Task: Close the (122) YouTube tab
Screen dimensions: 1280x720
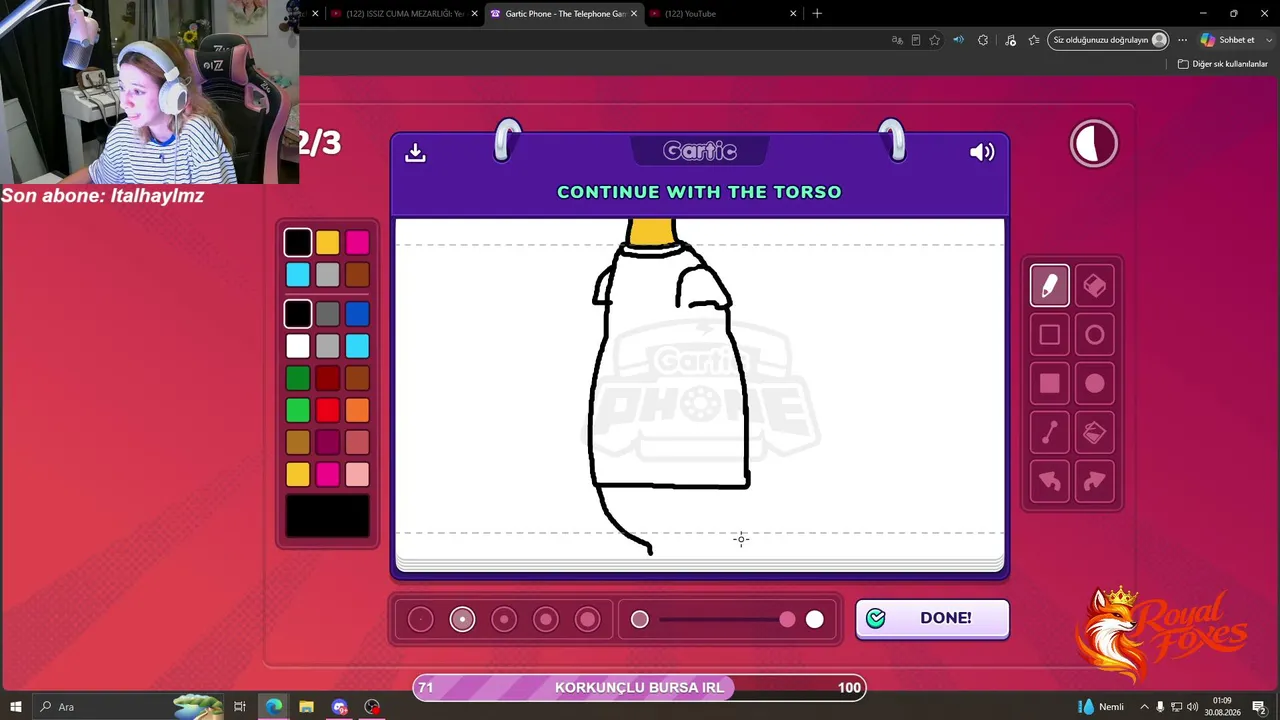Action: (x=793, y=14)
